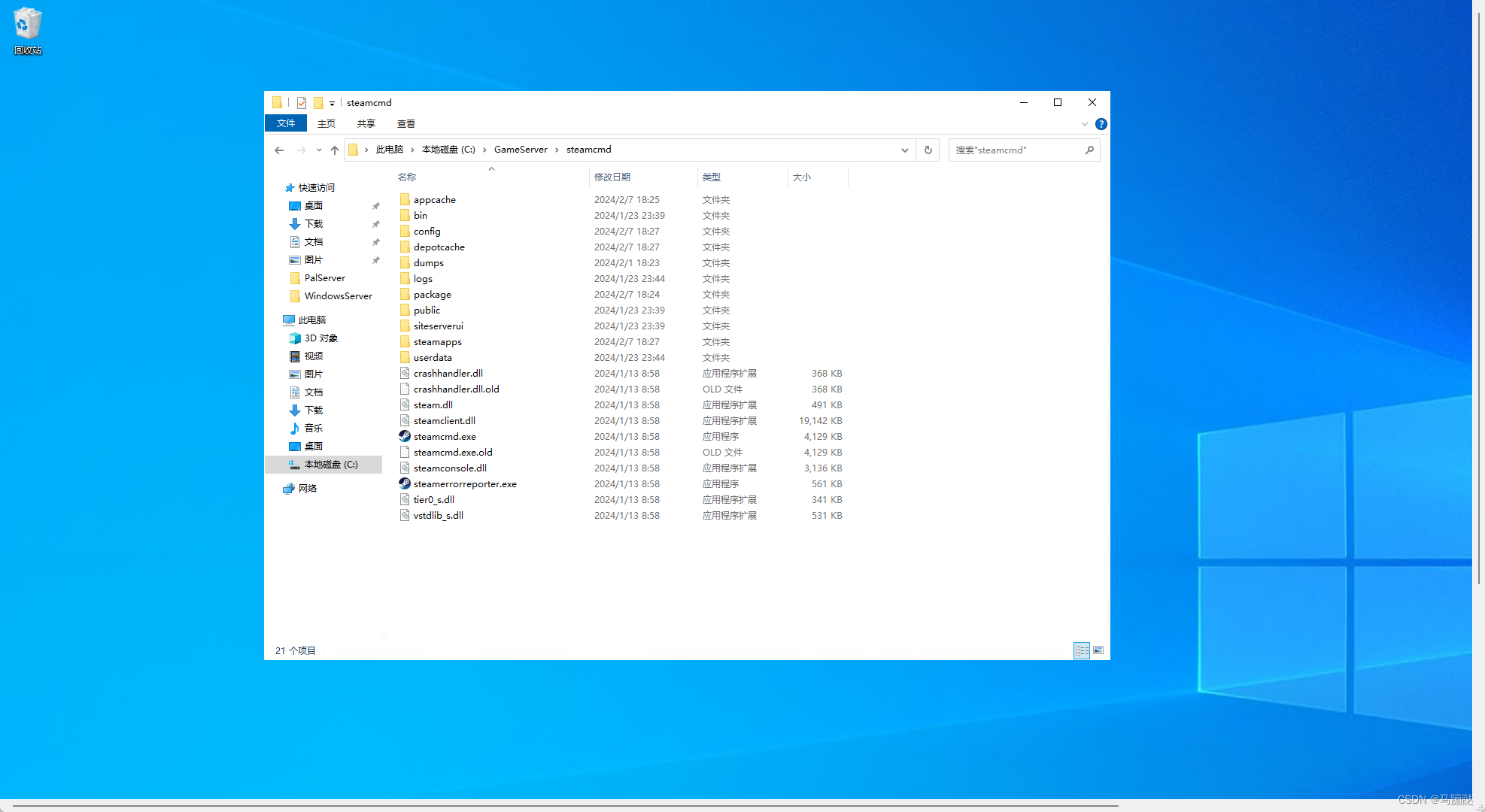Open the Explorer help icon
The height and width of the screenshot is (812, 1485).
[1101, 124]
